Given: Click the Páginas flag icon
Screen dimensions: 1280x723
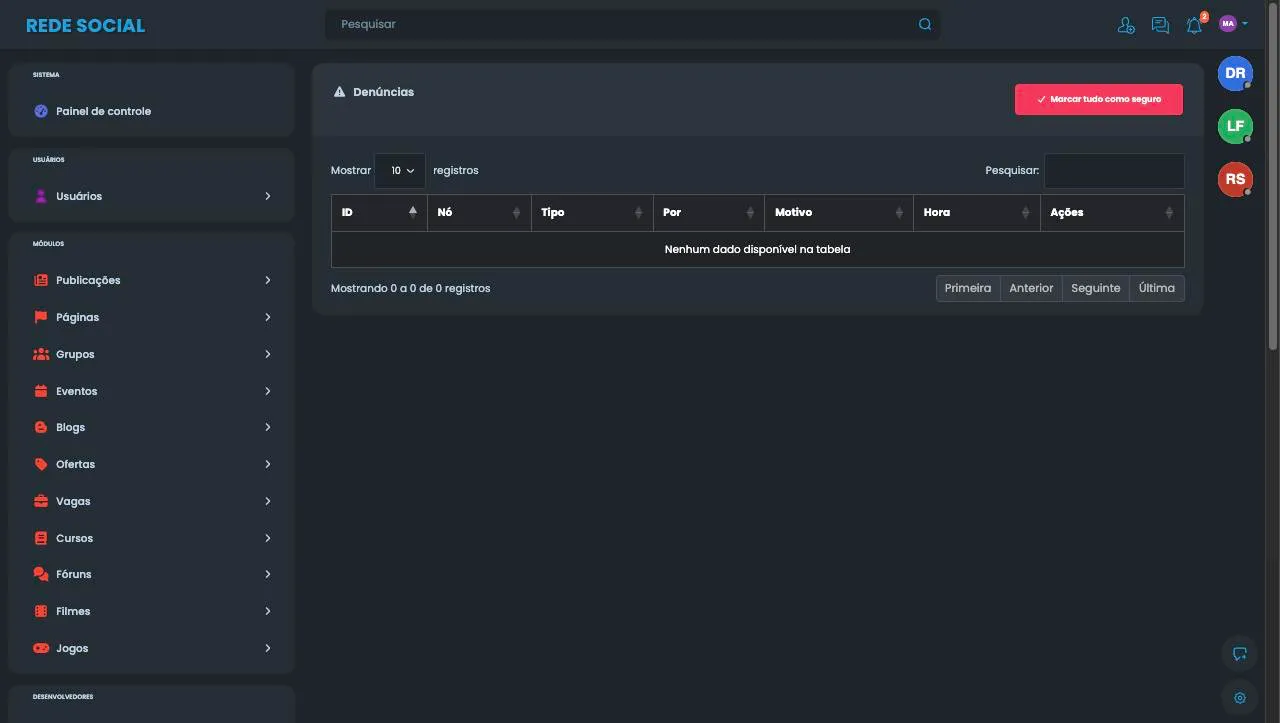Looking at the screenshot, I should pyautogui.click(x=41, y=317).
